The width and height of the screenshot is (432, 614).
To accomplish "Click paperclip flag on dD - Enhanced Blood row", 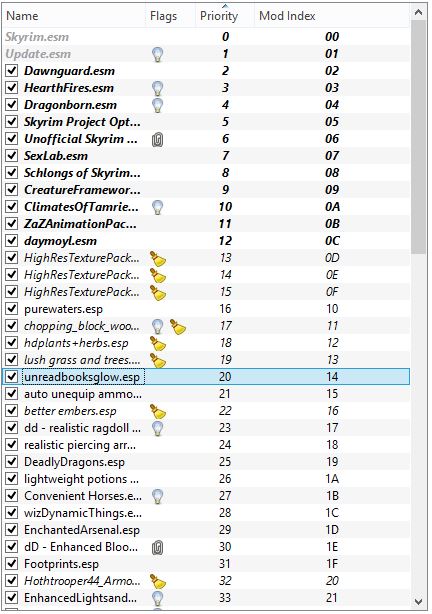I will pos(157,547).
